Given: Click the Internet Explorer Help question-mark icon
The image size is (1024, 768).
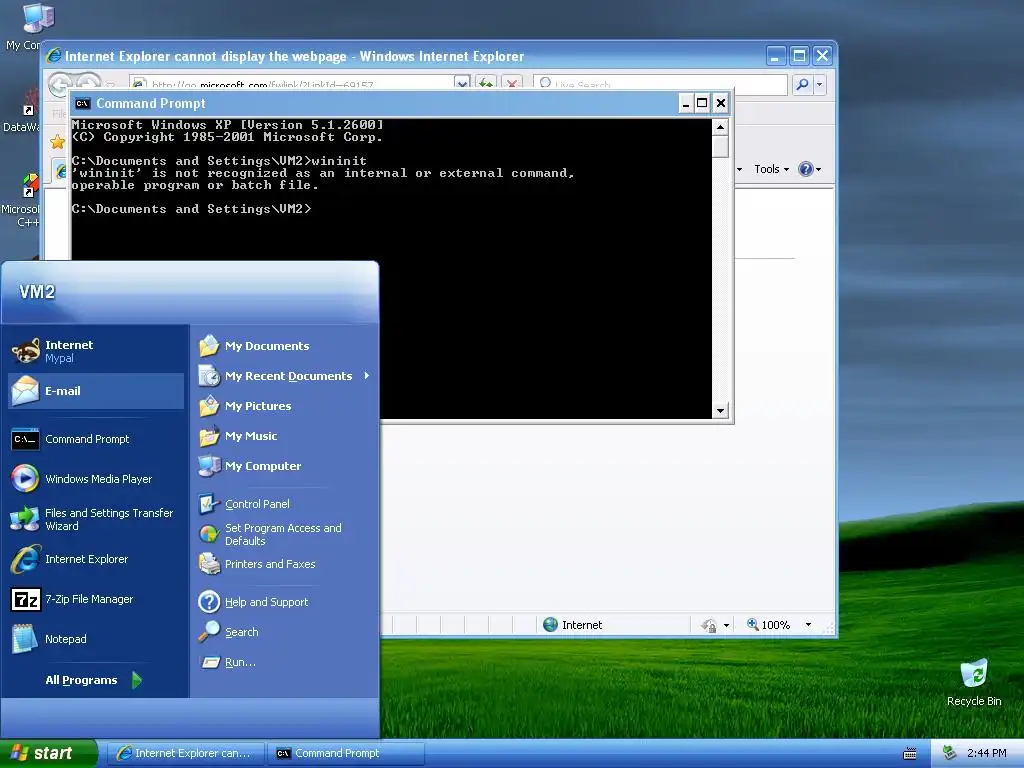Looking at the screenshot, I should [806, 169].
